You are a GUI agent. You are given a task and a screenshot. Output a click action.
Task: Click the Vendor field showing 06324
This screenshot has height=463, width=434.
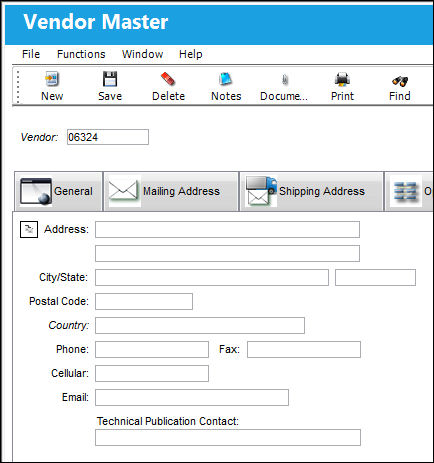pyautogui.click(x=108, y=137)
